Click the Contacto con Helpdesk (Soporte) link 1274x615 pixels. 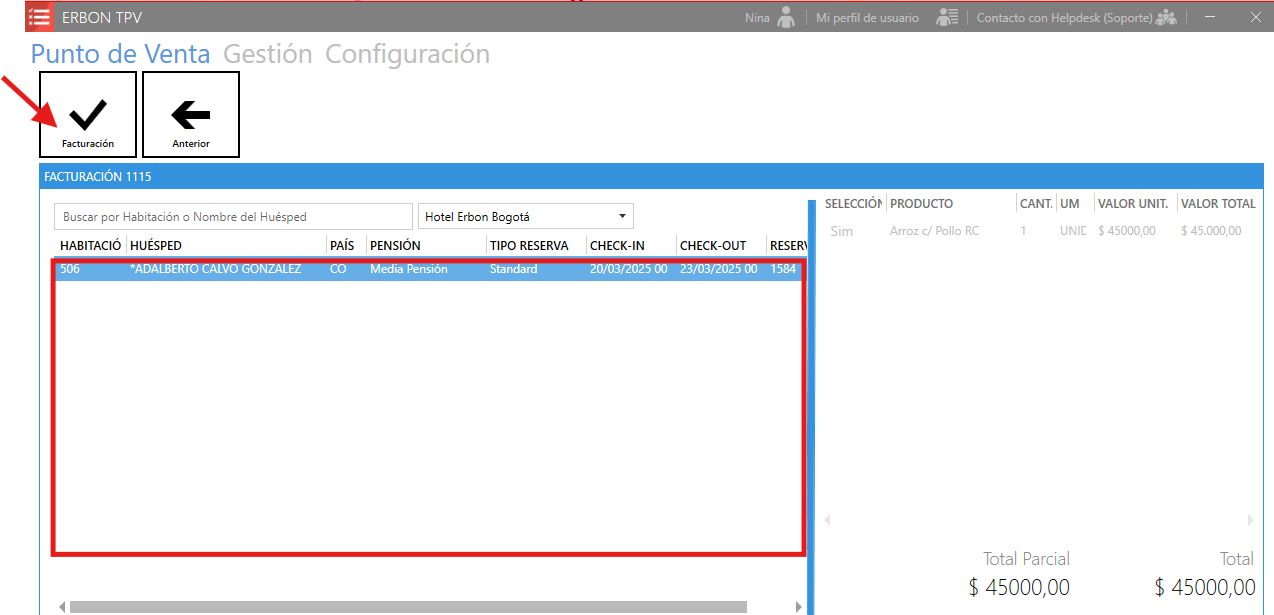coord(1063,18)
